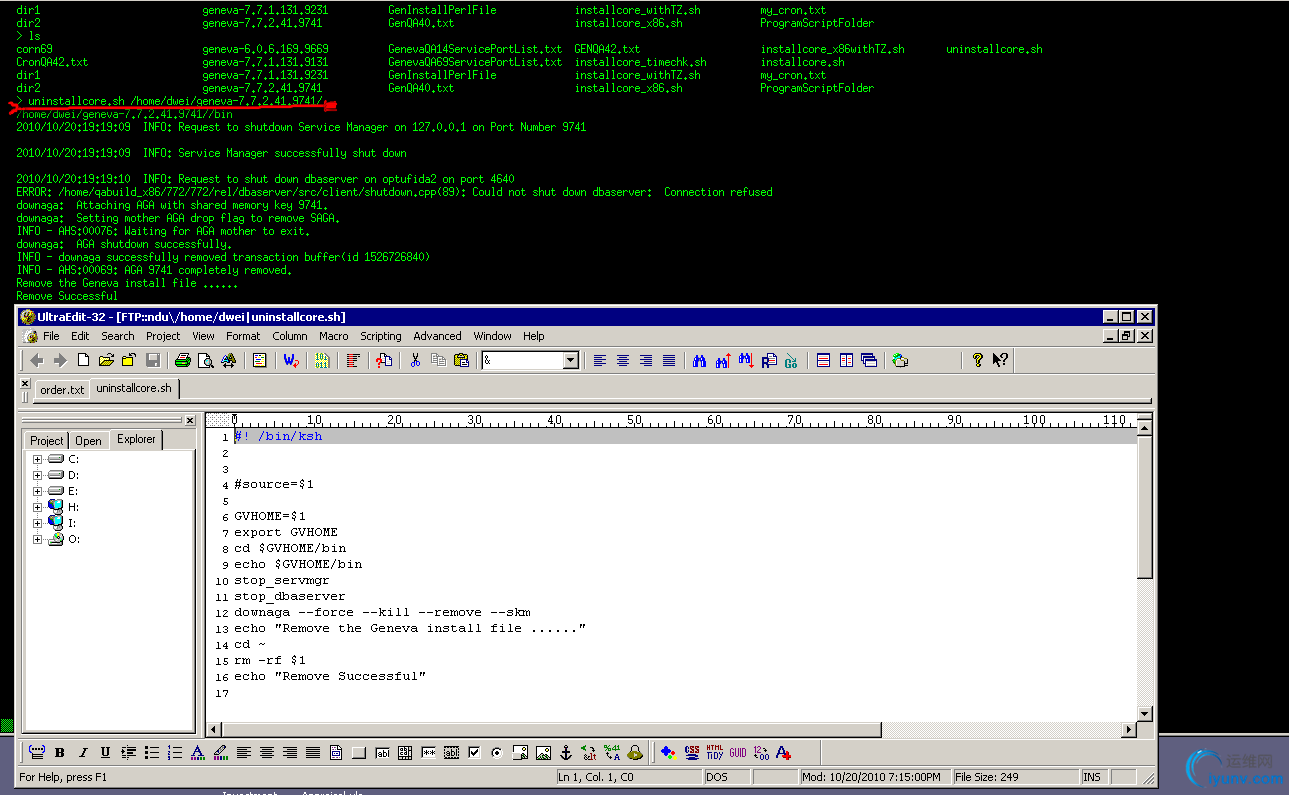Viewport: 1289px width, 795px height.
Task: Click the Bold B formatting icon
Action: pyautogui.click(x=60, y=752)
